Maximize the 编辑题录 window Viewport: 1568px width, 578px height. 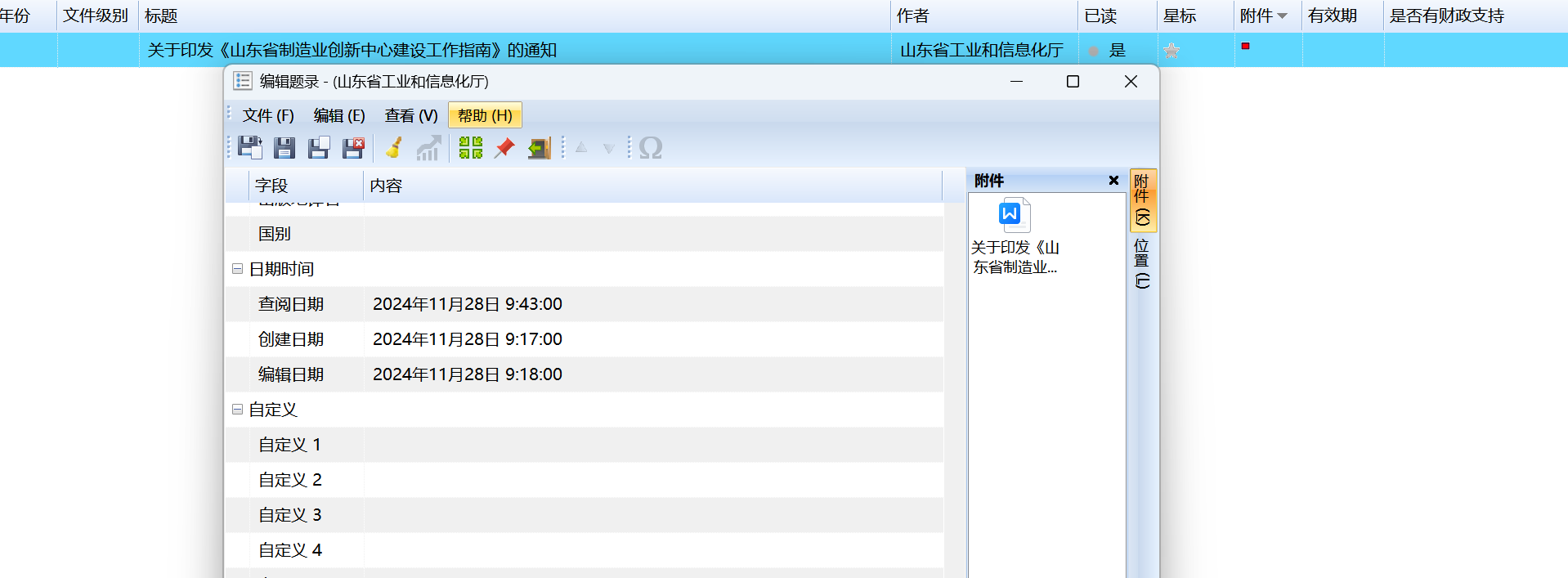pyautogui.click(x=1073, y=81)
